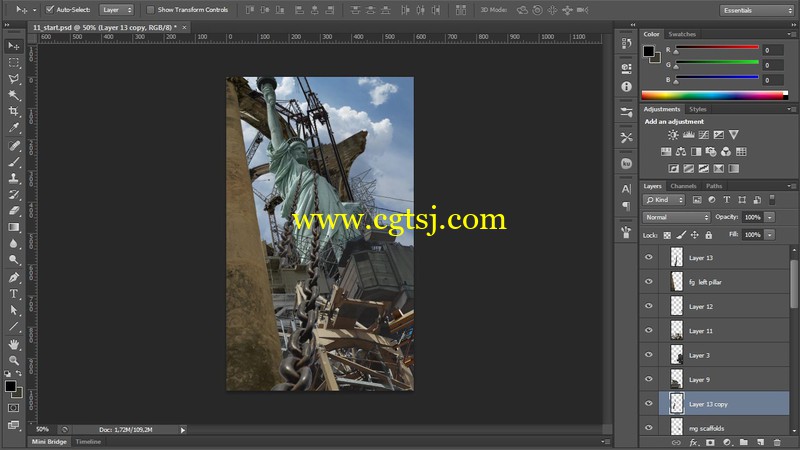Add a Levels adjustment
This screenshot has height=450, width=800.
tap(688, 135)
